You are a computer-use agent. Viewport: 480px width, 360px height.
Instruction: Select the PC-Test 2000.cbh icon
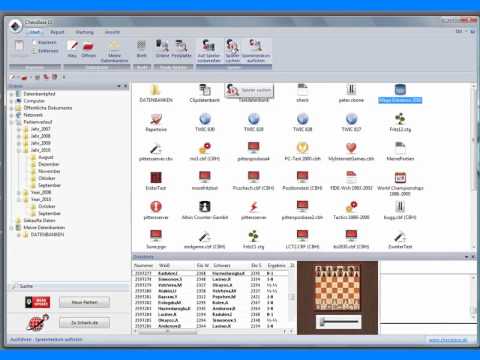click(x=302, y=152)
